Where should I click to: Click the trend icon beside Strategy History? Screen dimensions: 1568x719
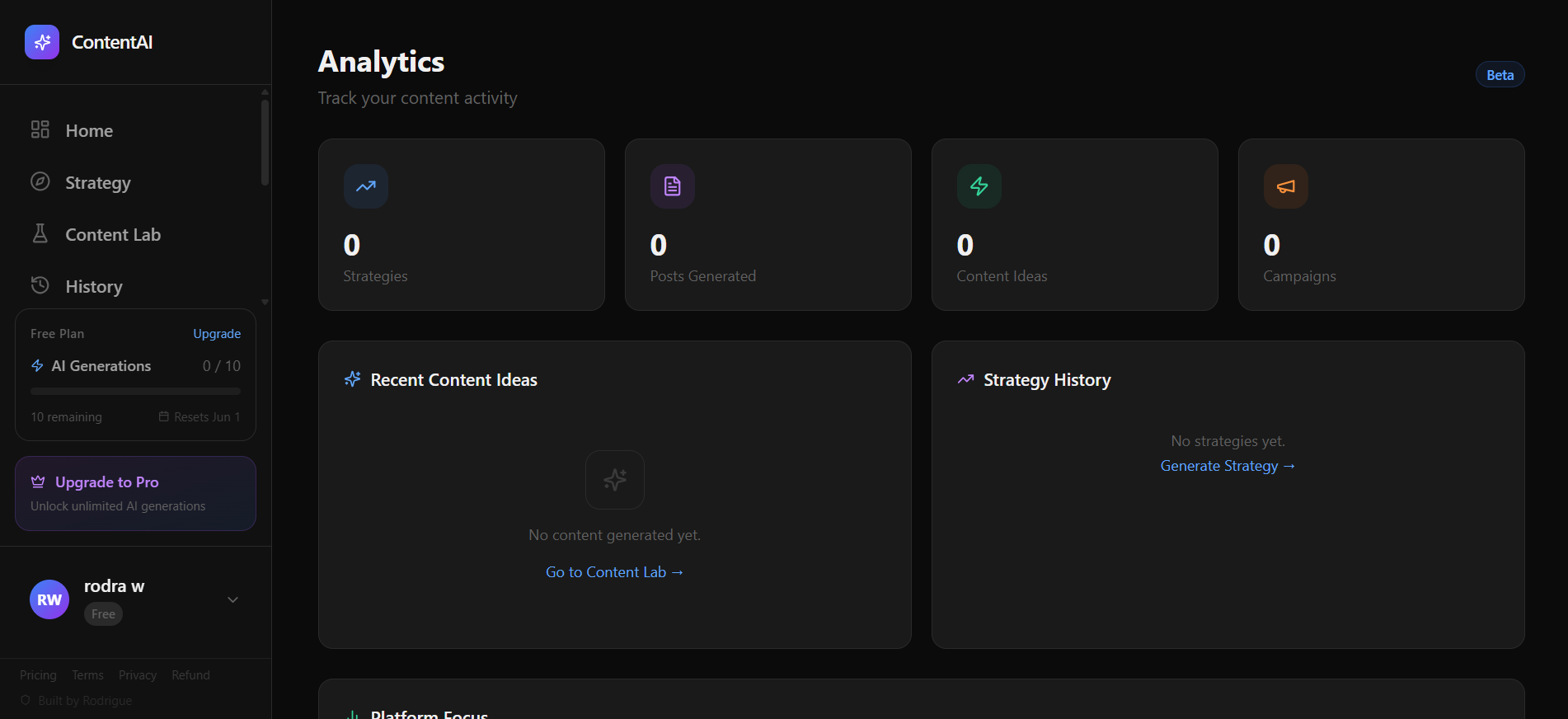click(966, 379)
